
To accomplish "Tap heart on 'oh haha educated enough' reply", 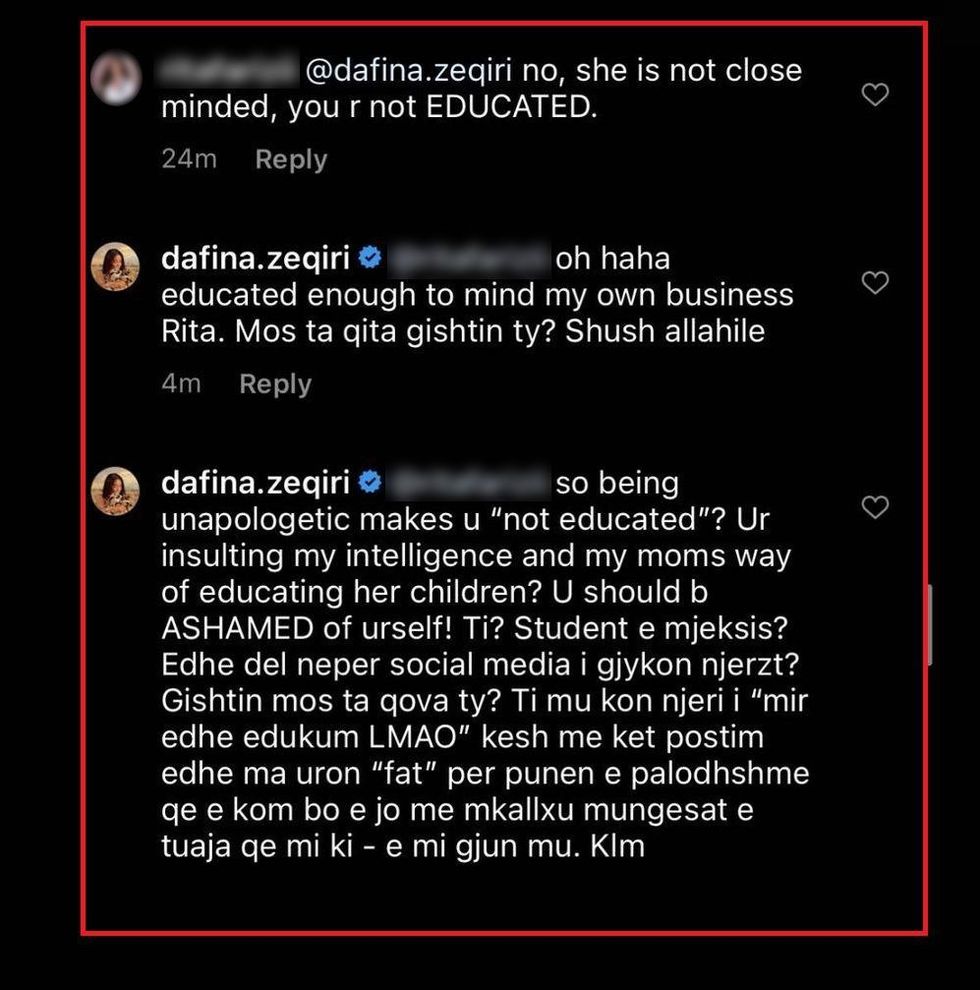I will pos(875,282).
